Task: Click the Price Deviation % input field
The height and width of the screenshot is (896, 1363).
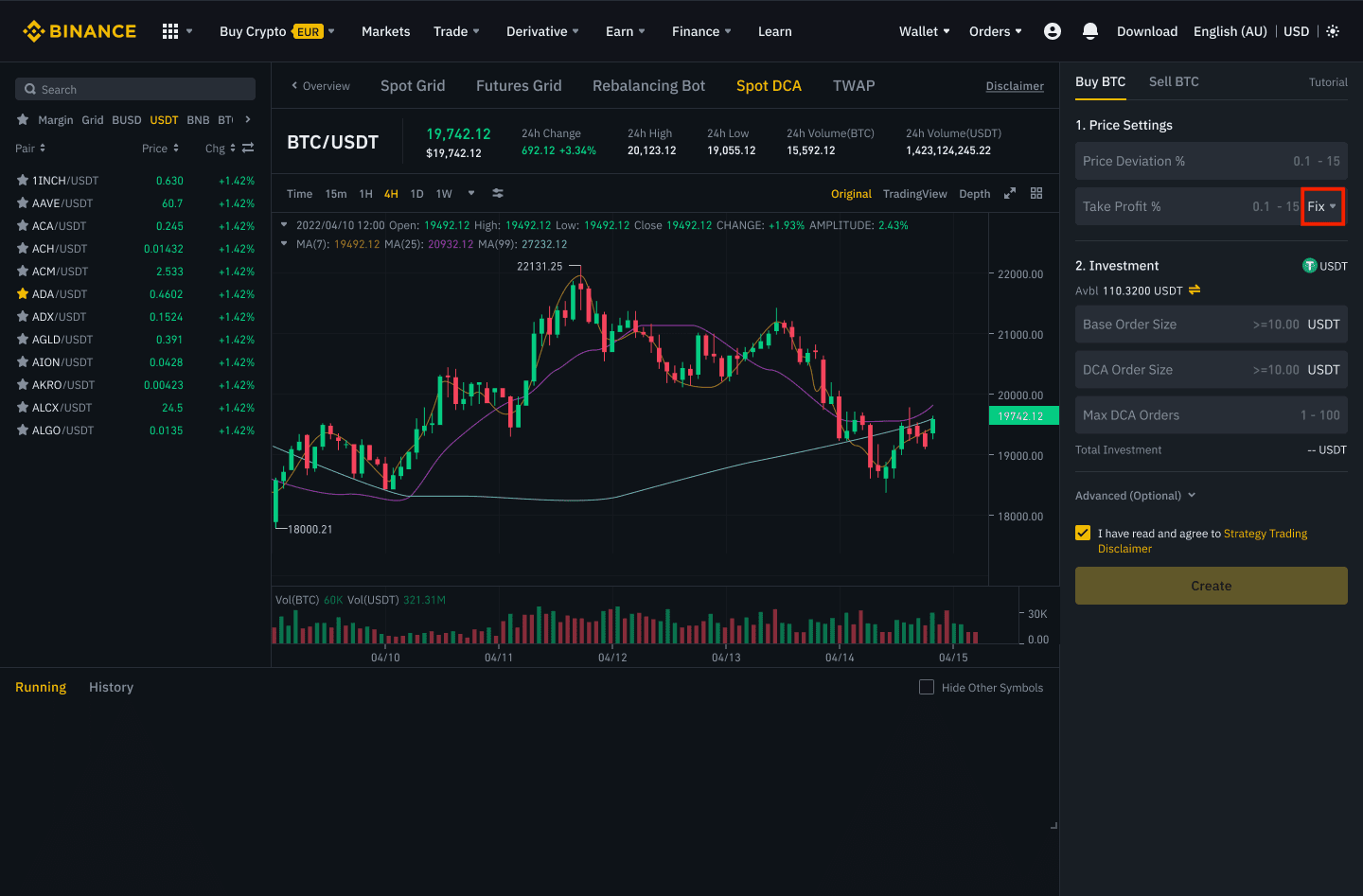Action: point(1212,161)
